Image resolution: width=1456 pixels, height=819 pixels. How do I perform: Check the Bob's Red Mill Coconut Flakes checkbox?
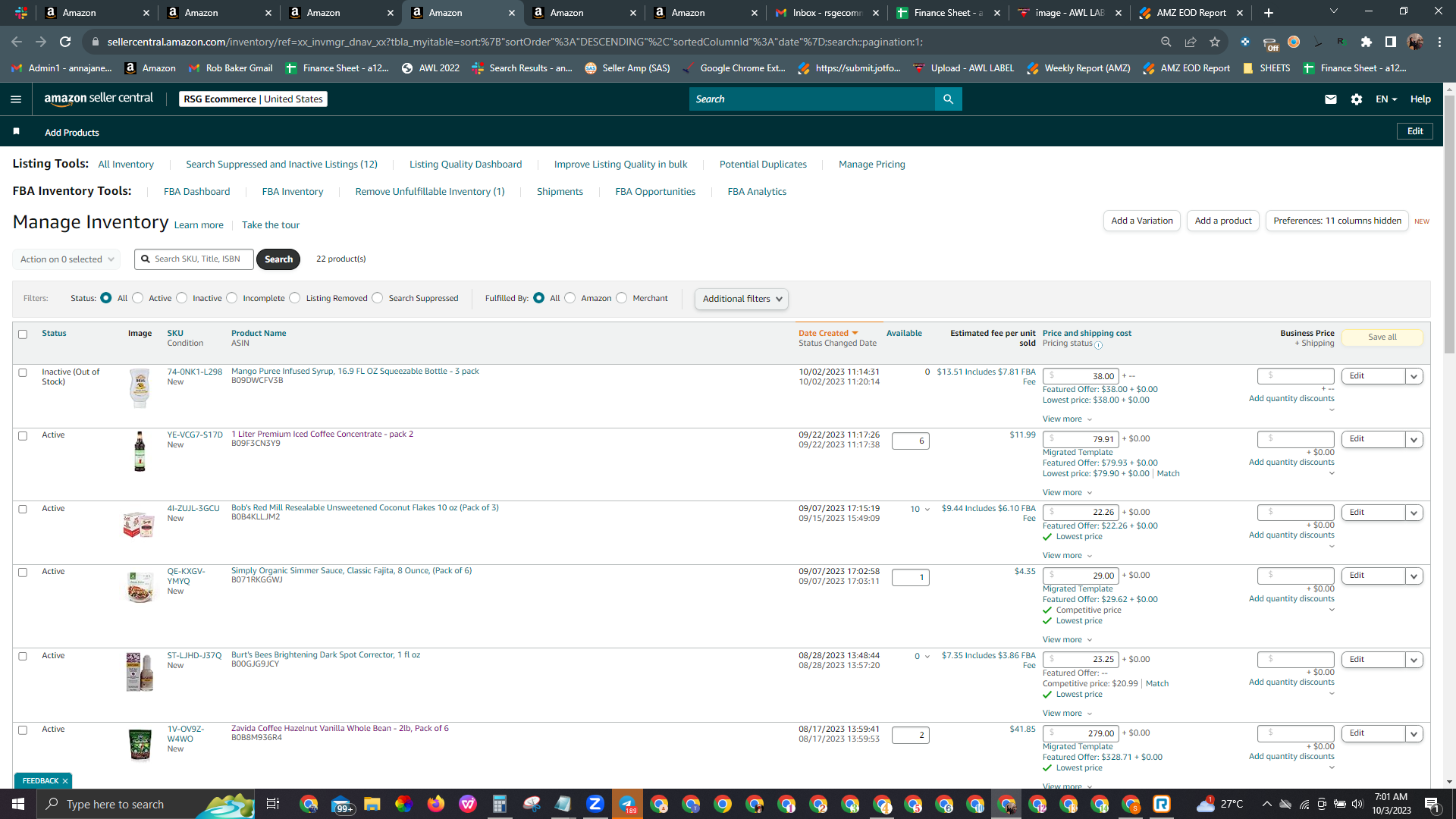click(x=23, y=510)
